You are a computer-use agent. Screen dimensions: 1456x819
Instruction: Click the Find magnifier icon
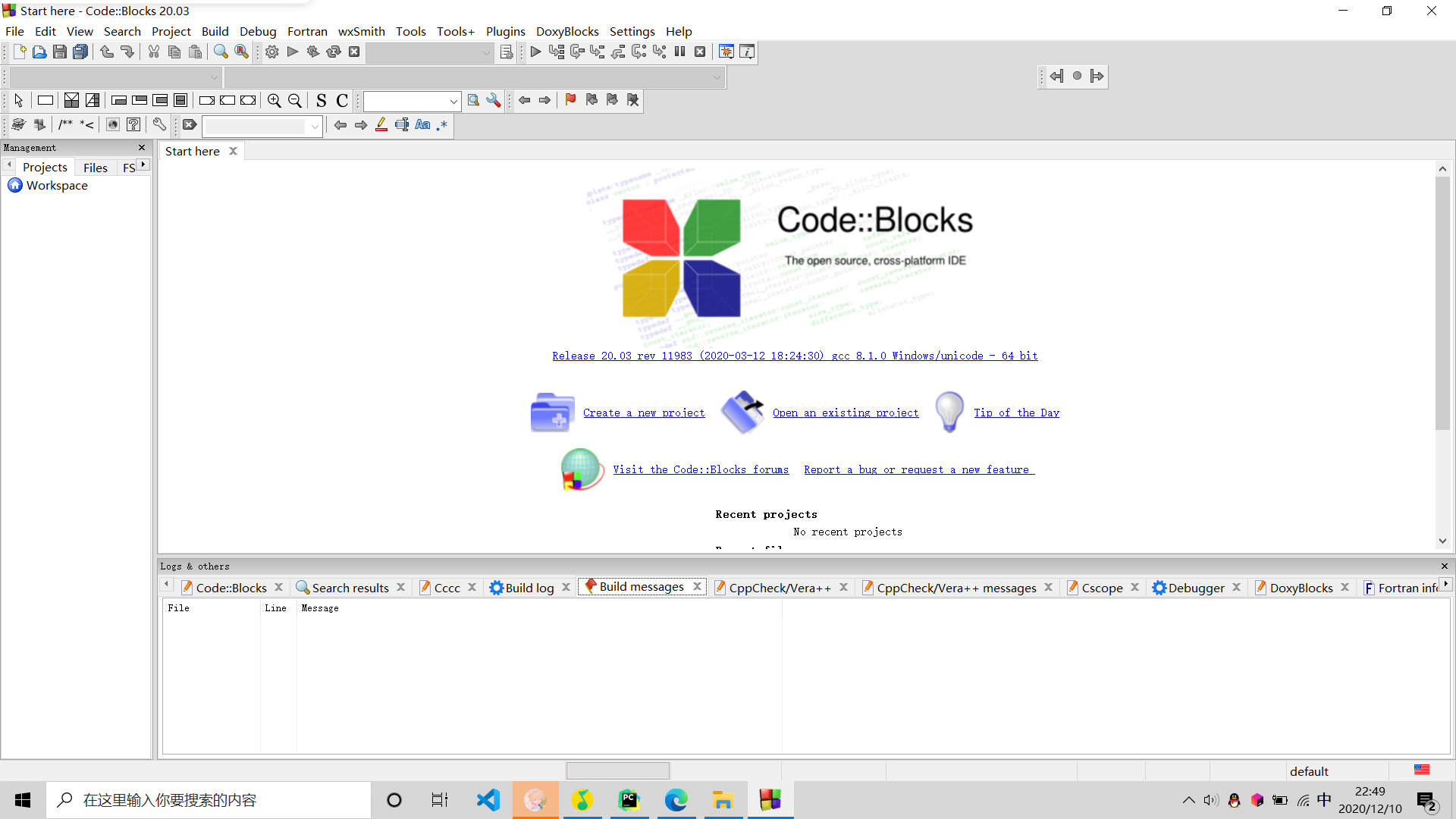click(x=221, y=52)
